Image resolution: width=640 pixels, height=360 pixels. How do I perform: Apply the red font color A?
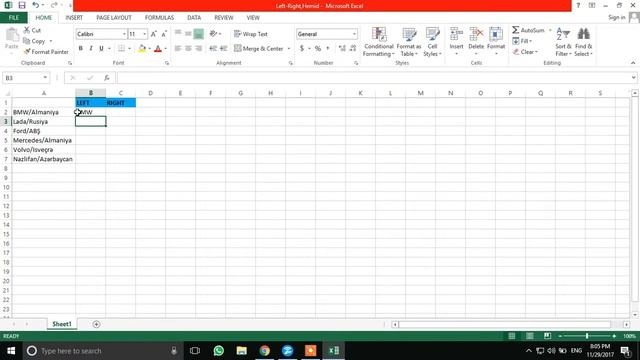pos(158,49)
